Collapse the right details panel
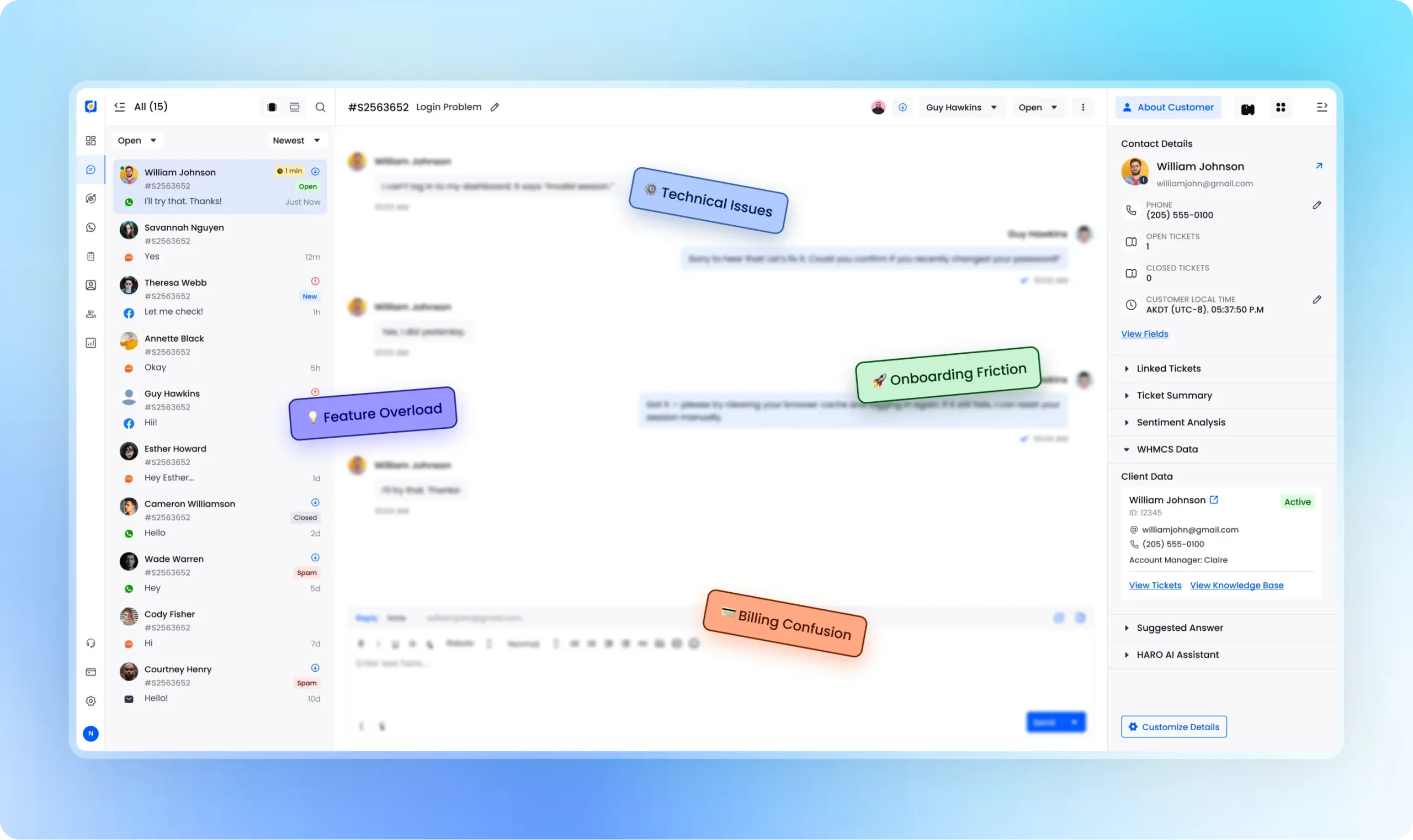The width and height of the screenshot is (1413, 840). click(1322, 107)
